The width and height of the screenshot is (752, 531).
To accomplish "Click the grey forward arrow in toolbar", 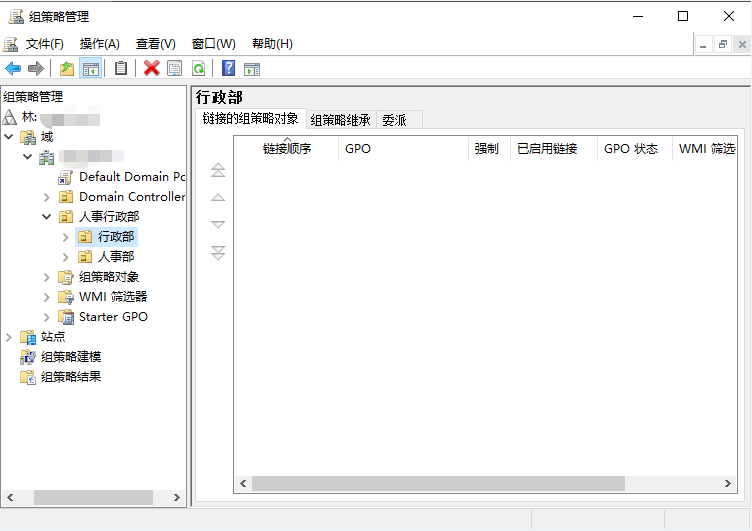I will (36, 69).
